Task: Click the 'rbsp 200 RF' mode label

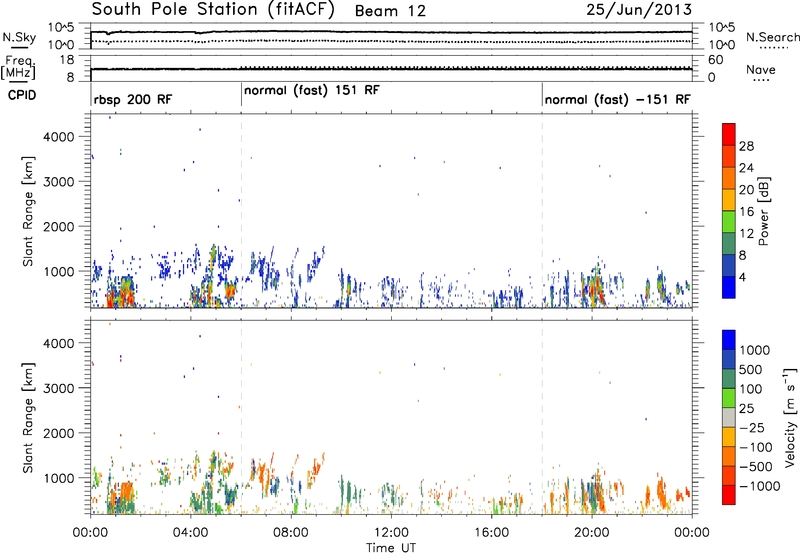Action: (x=133, y=99)
